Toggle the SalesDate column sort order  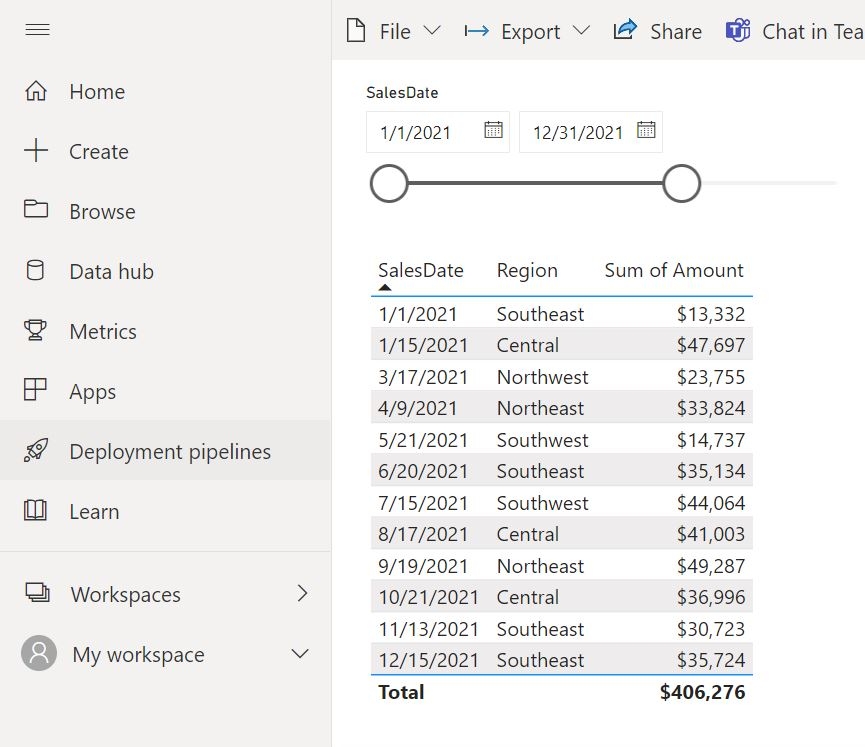click(419, 270)
